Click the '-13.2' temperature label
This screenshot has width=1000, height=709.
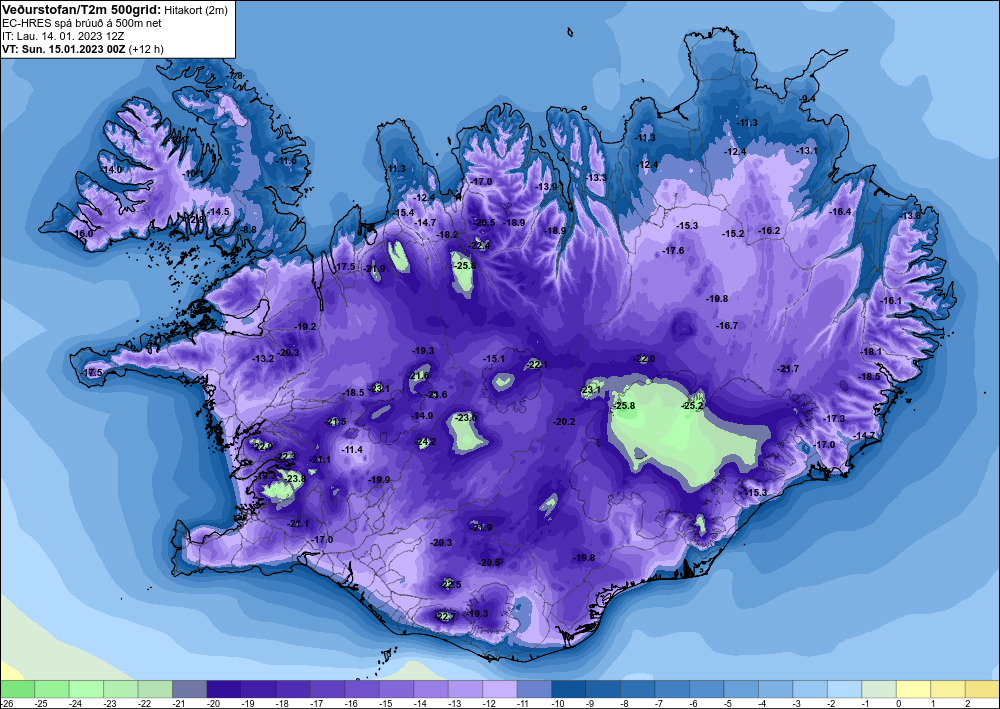point(263,359)
